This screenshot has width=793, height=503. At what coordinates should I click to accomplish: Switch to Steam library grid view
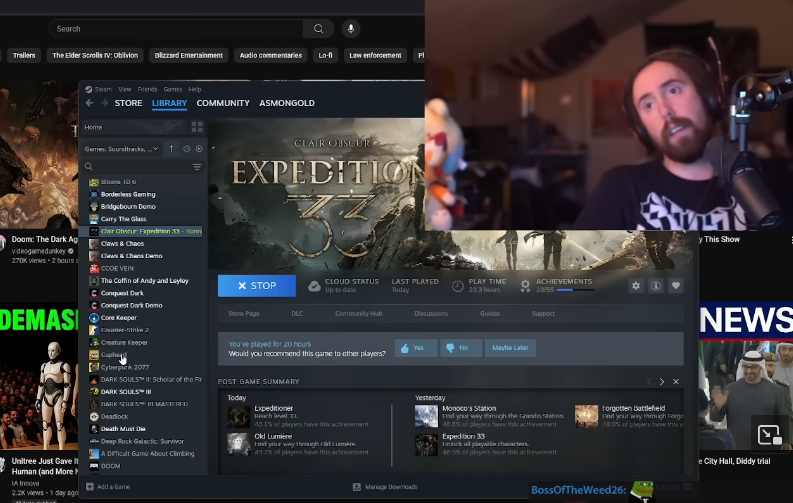(197, 127)
